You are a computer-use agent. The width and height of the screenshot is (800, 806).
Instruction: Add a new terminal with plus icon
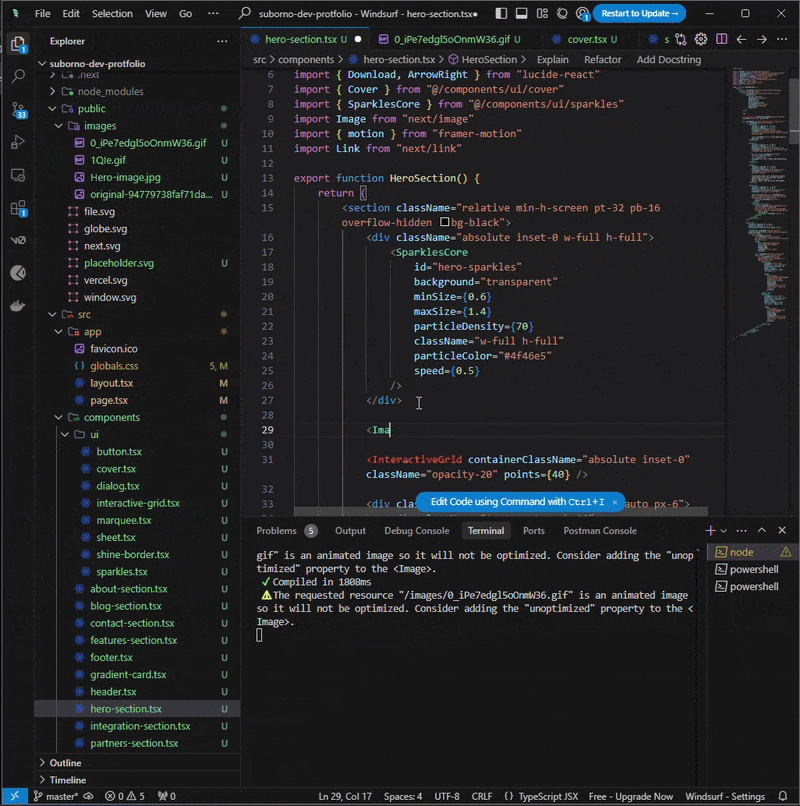point(711,530)
